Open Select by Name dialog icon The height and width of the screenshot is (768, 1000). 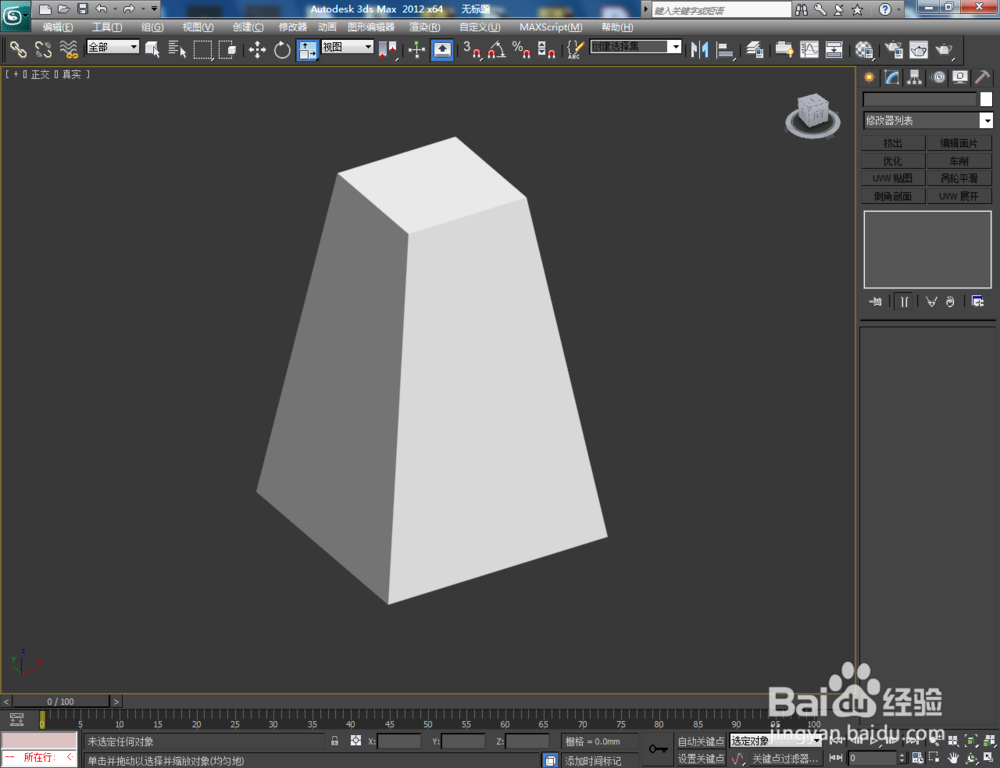[177, 50]
